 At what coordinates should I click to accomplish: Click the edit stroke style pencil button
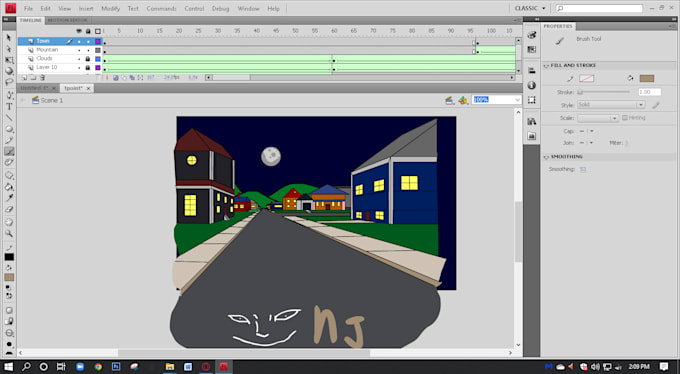[656, 105]
